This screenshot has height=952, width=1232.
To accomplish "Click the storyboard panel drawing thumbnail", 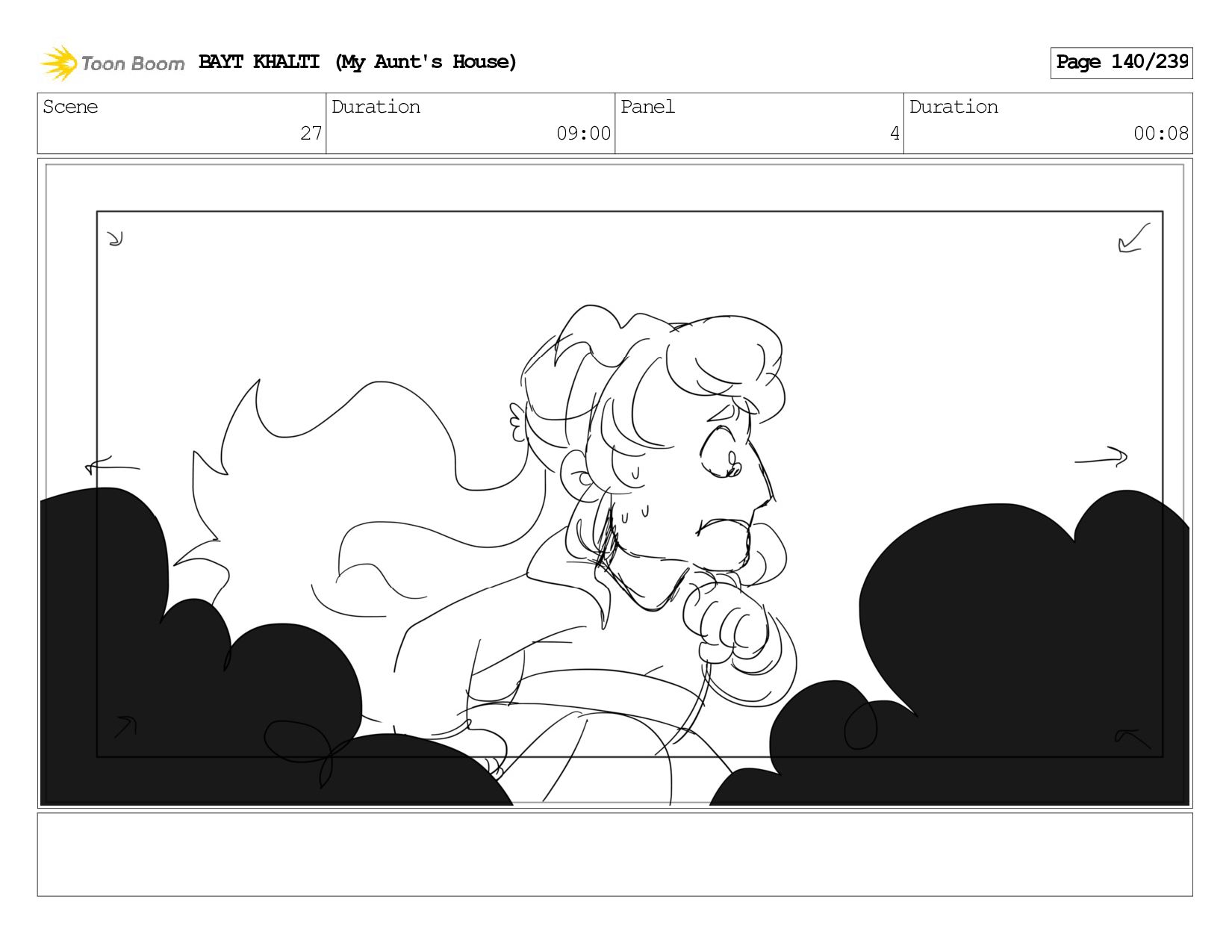I will click(x=615, y=483).
